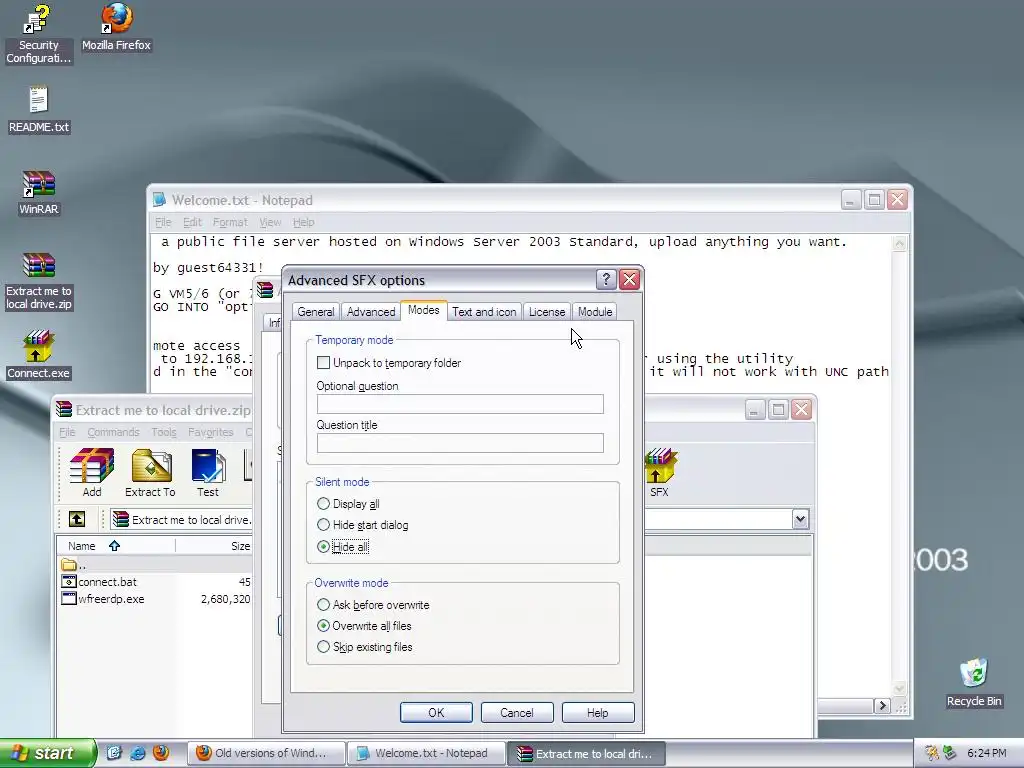Click the SFX toolbar icon in WinRAR
The width and height of the screenshot is (1024, 768).
coord(660,473)
